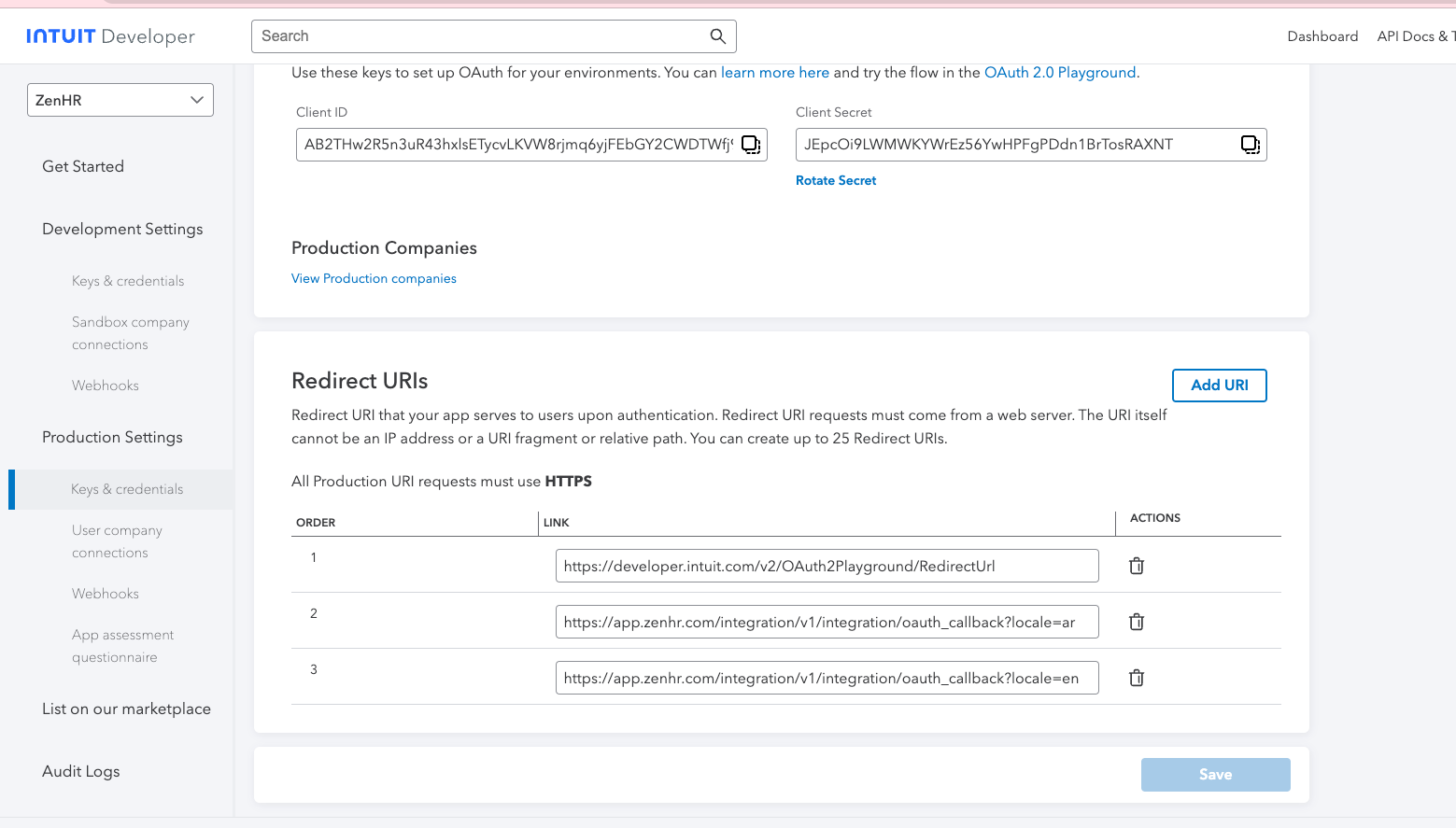Click the LINK column header
Image resolution: width=1456 pixels, height=828 pixels.
[557, 523]
